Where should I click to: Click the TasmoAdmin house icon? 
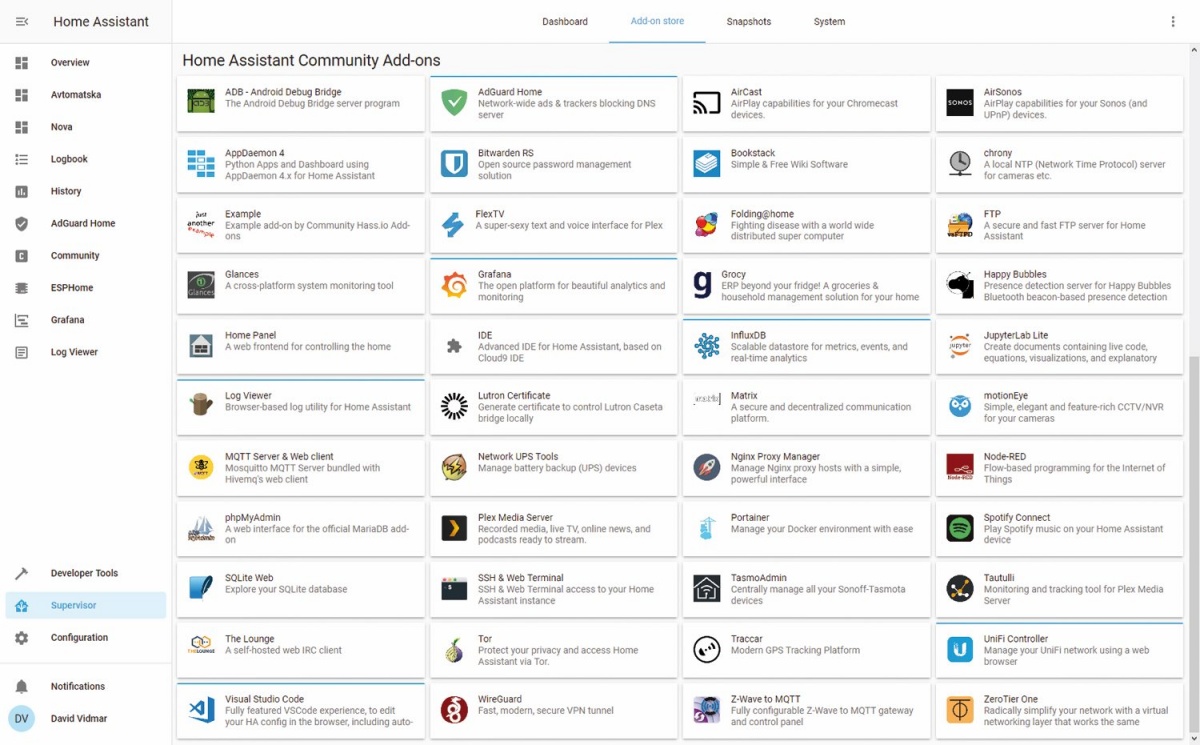tap(707, 589)
